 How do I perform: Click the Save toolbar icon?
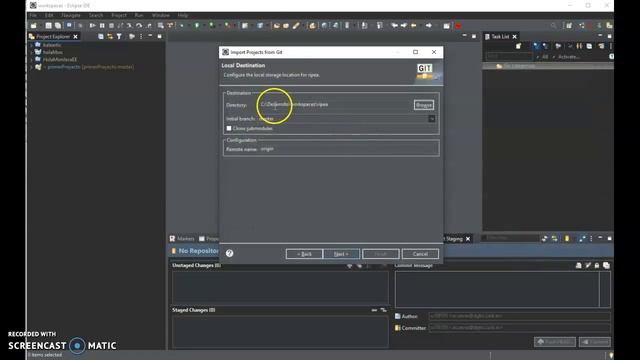49,25
